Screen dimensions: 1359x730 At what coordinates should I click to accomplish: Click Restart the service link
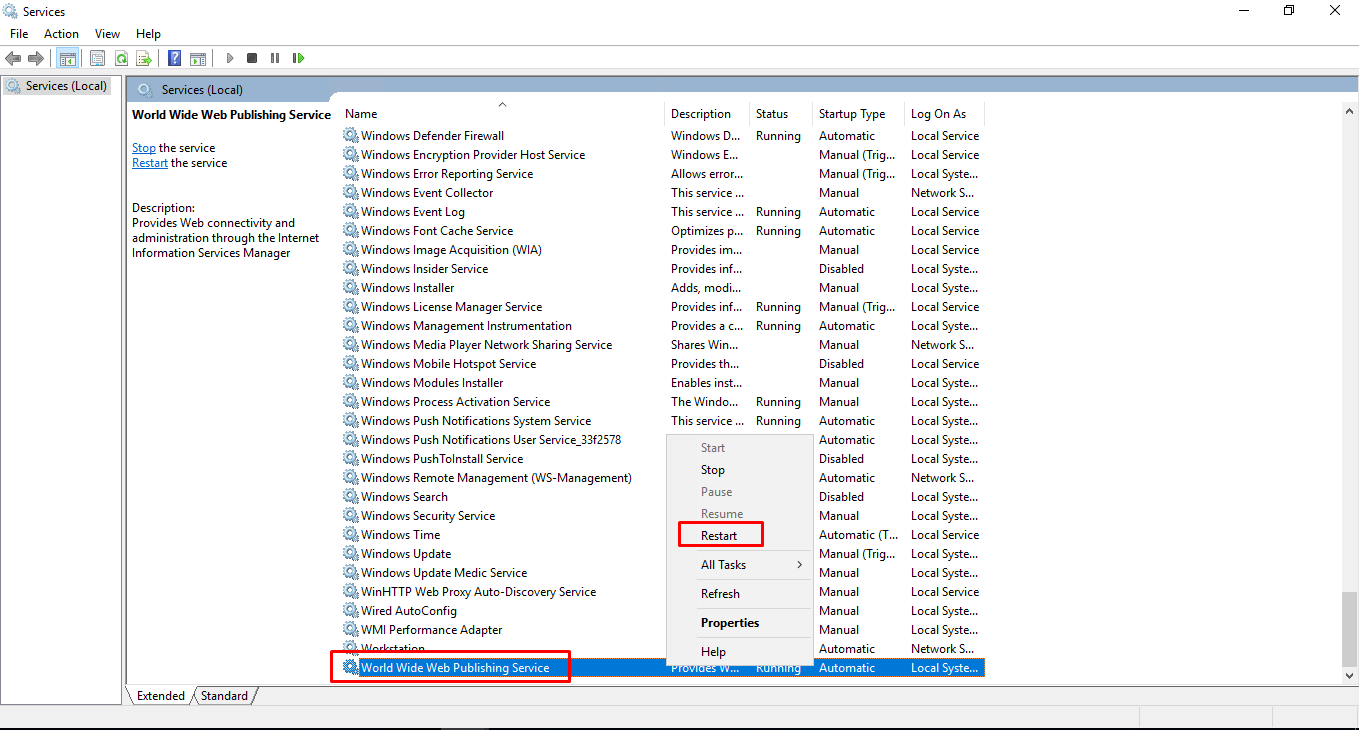coord(150,163)
